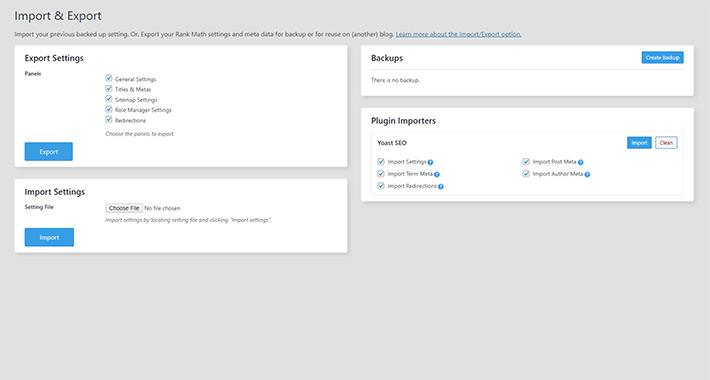The image size is (710, 380).
Task: Toggle Import Redirections checkbox
Action: pos(381,186)
